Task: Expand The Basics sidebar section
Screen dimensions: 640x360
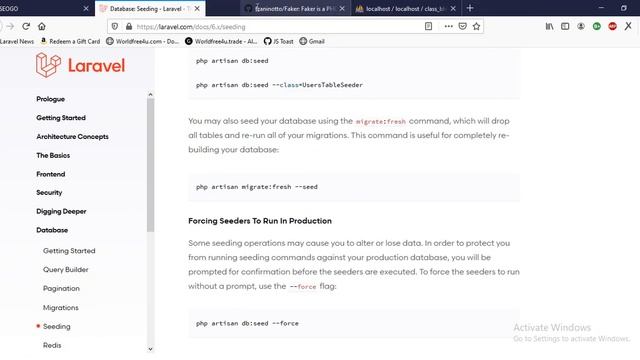Action: [x=53, y=156]
